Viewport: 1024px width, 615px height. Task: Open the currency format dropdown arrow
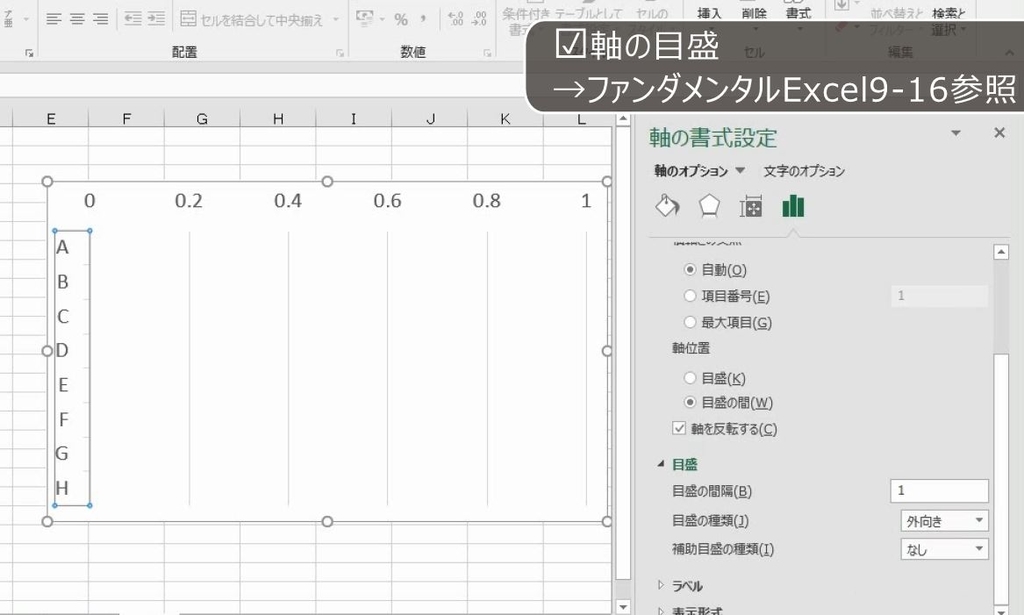(382, 19)
